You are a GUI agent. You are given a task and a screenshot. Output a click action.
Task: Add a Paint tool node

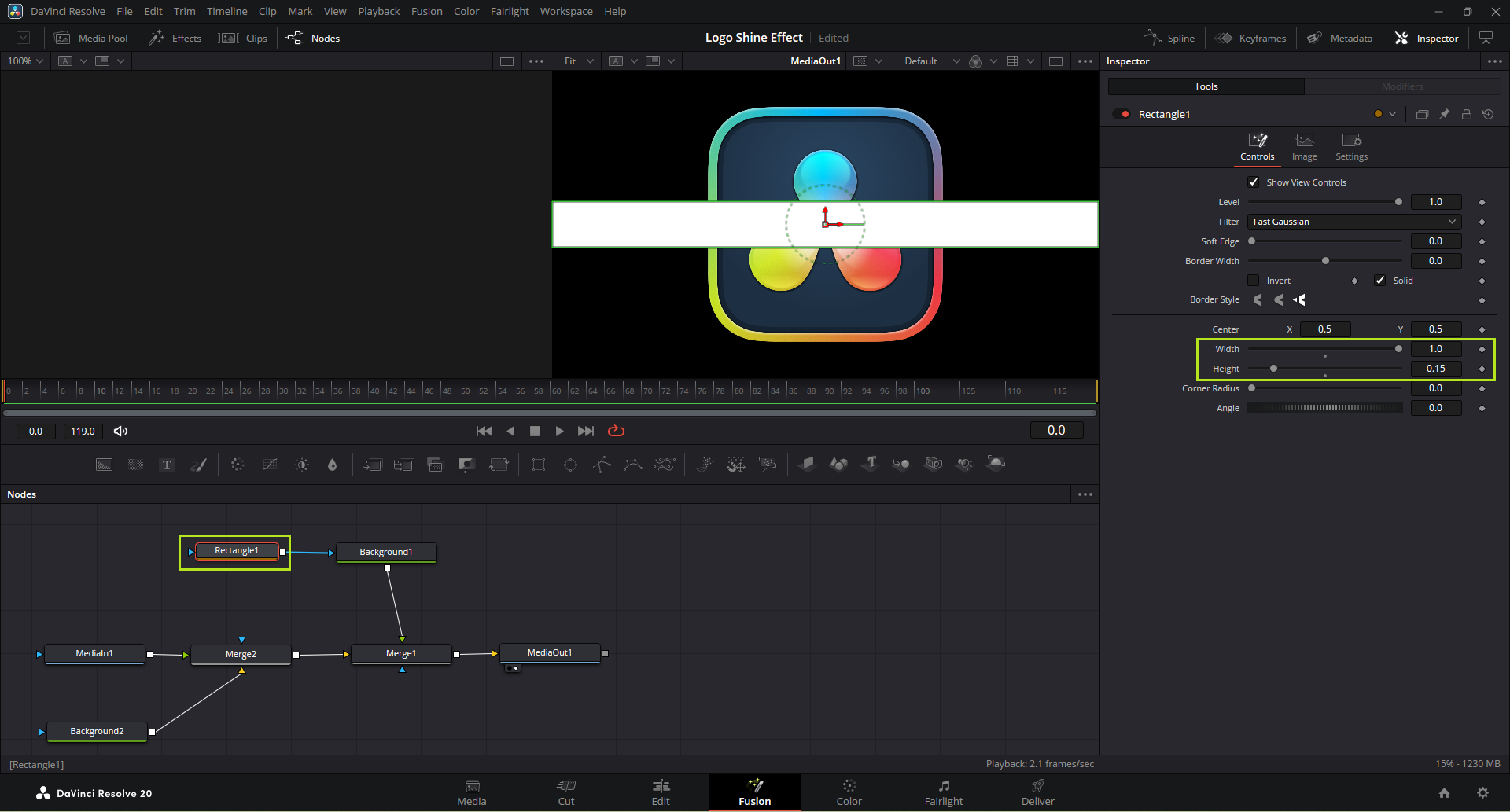point(199,465)
